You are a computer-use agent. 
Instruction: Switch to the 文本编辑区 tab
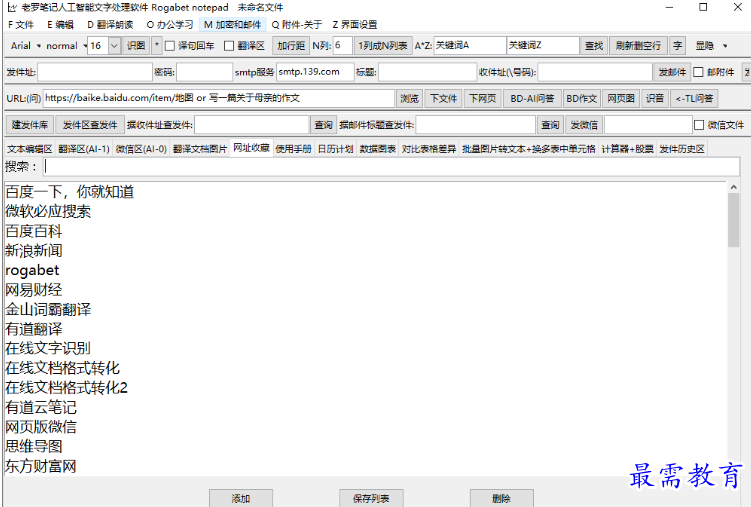[x=30, y=149]
